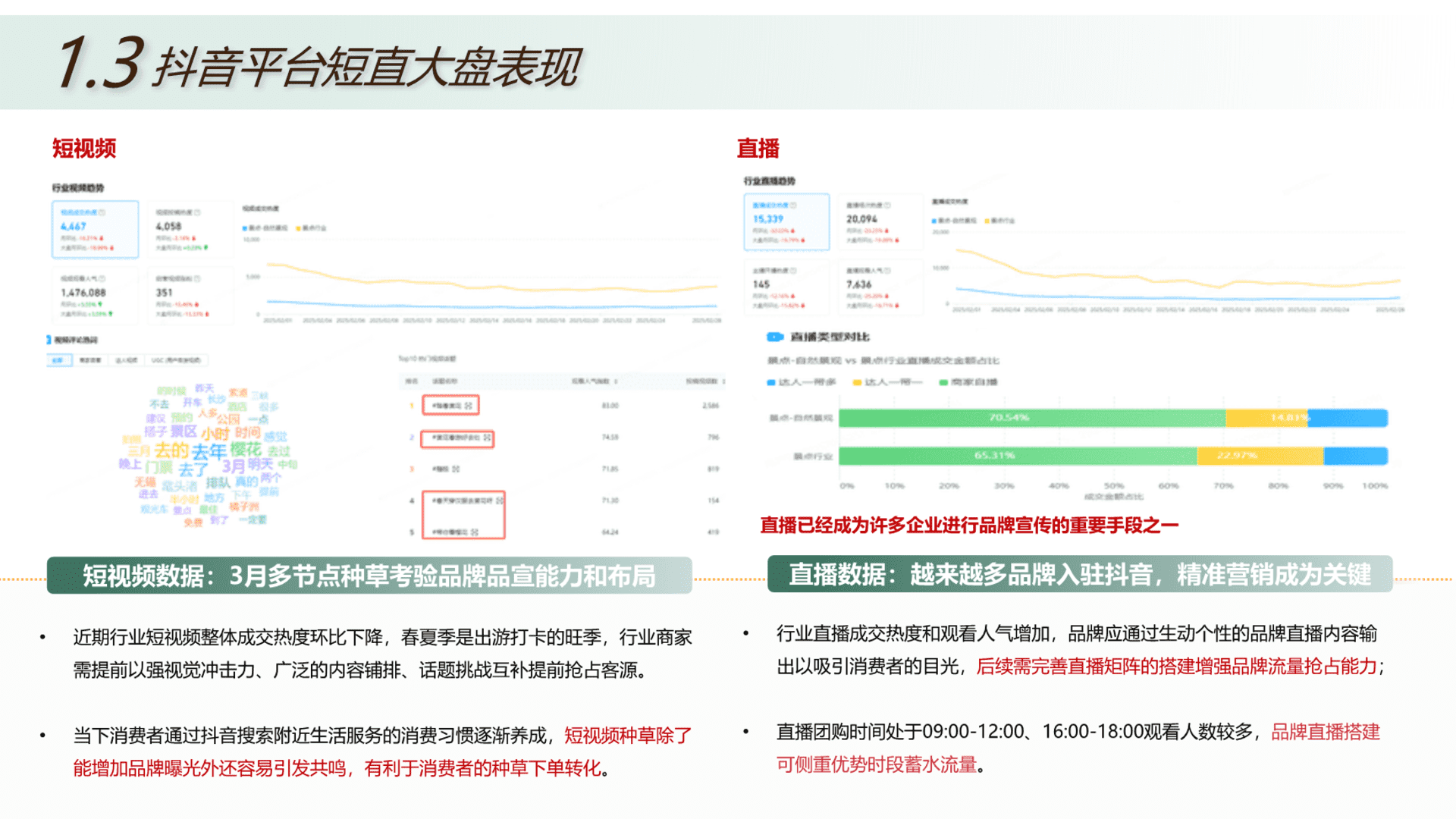Select the 4,467 metric card
This screenshot has width=1456, height=819.
(x=96, y=230)
